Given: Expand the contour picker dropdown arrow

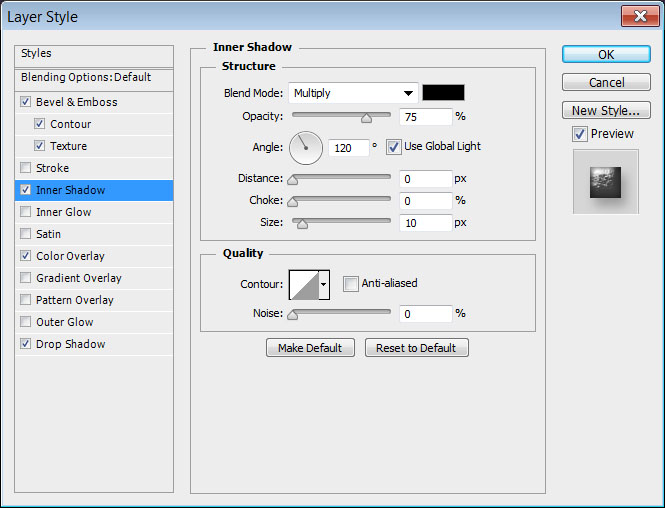Looking at the screenshot, I should click(324, 285).
